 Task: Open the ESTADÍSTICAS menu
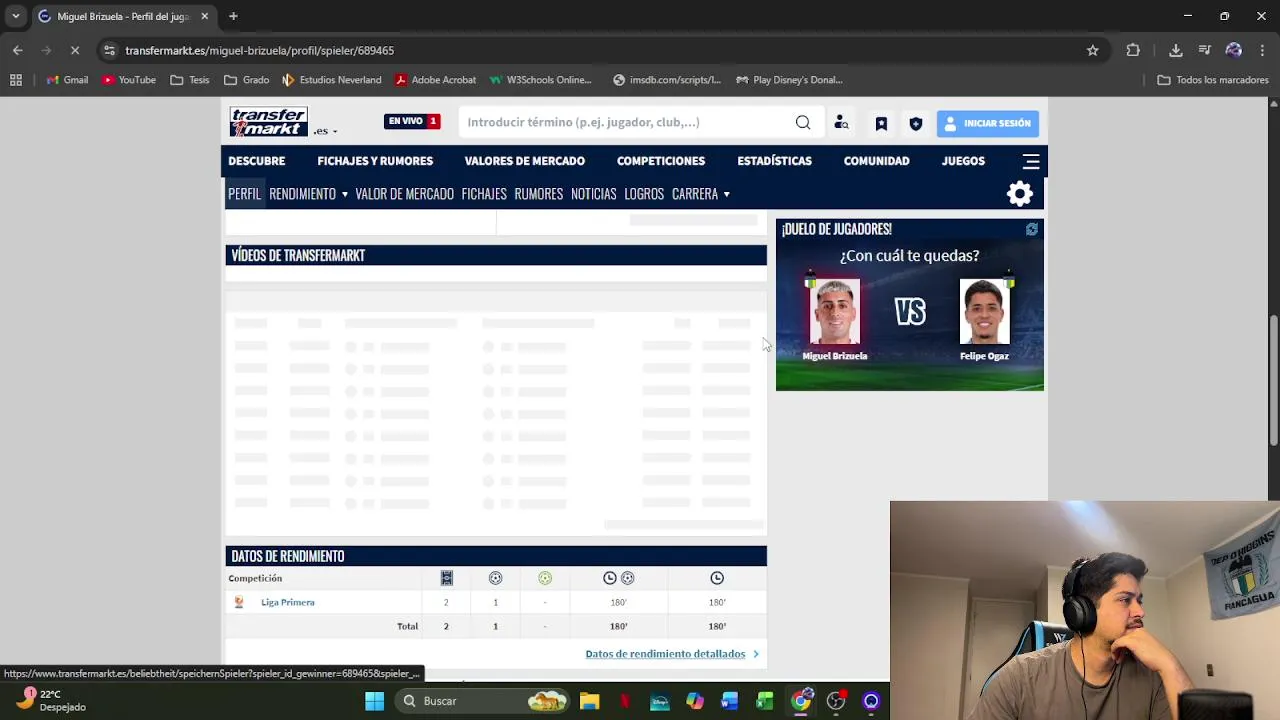click(774, 161)
